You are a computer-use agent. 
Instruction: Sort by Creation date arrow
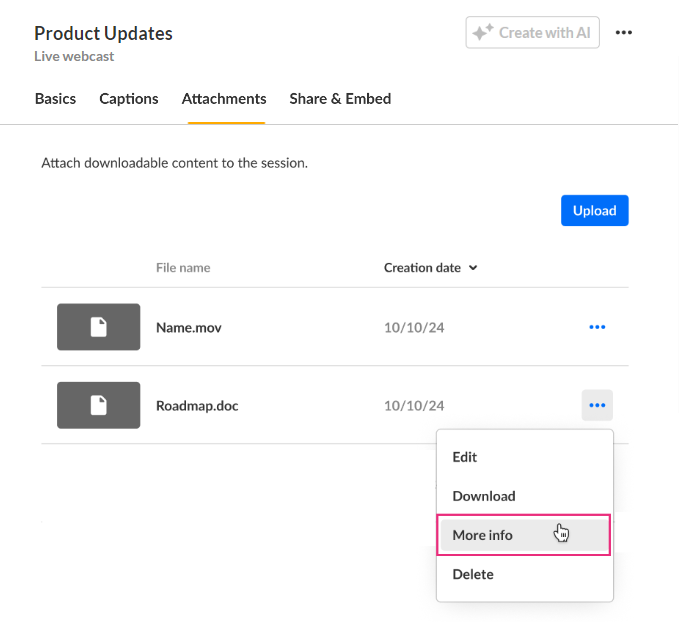(x=473, y=268)
